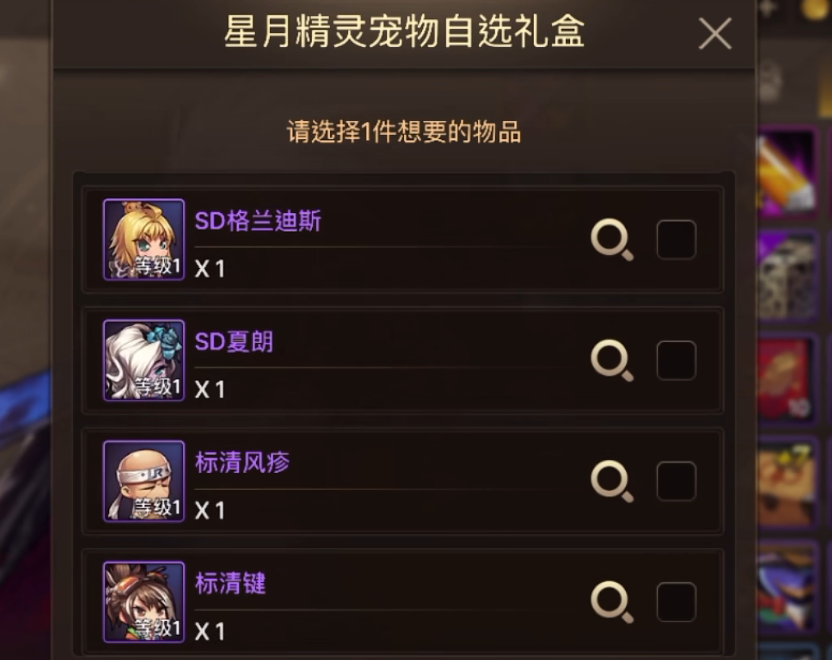Tap the 标清键 pet portrait
Viewport: 832px width, 660px height.
coord(144,602)
